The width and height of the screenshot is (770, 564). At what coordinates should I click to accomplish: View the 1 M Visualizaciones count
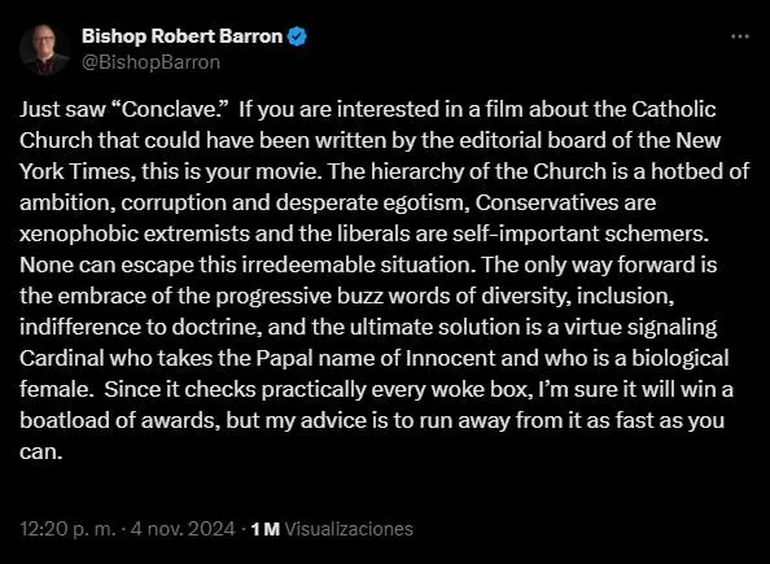point(332,528)
